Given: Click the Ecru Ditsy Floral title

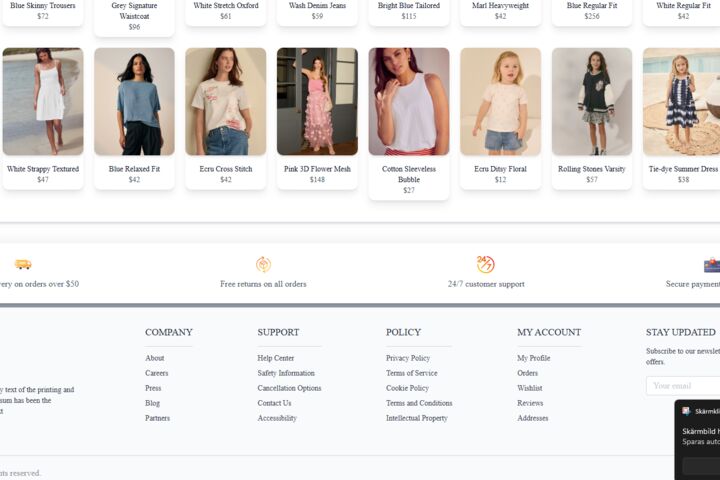Looking at the screenshot, I should click(501, 169).
